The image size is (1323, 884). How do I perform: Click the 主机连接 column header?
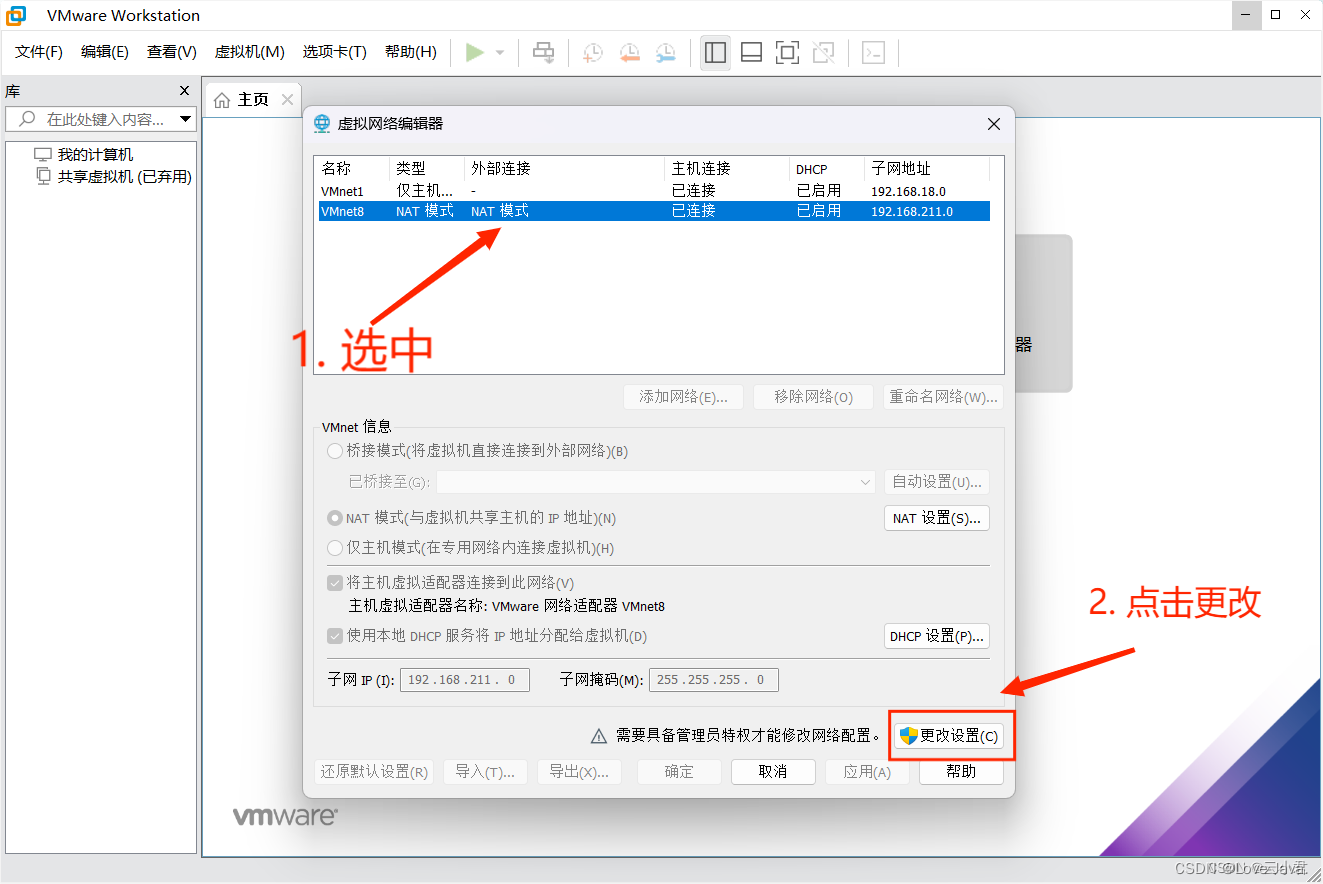[727, 169]
